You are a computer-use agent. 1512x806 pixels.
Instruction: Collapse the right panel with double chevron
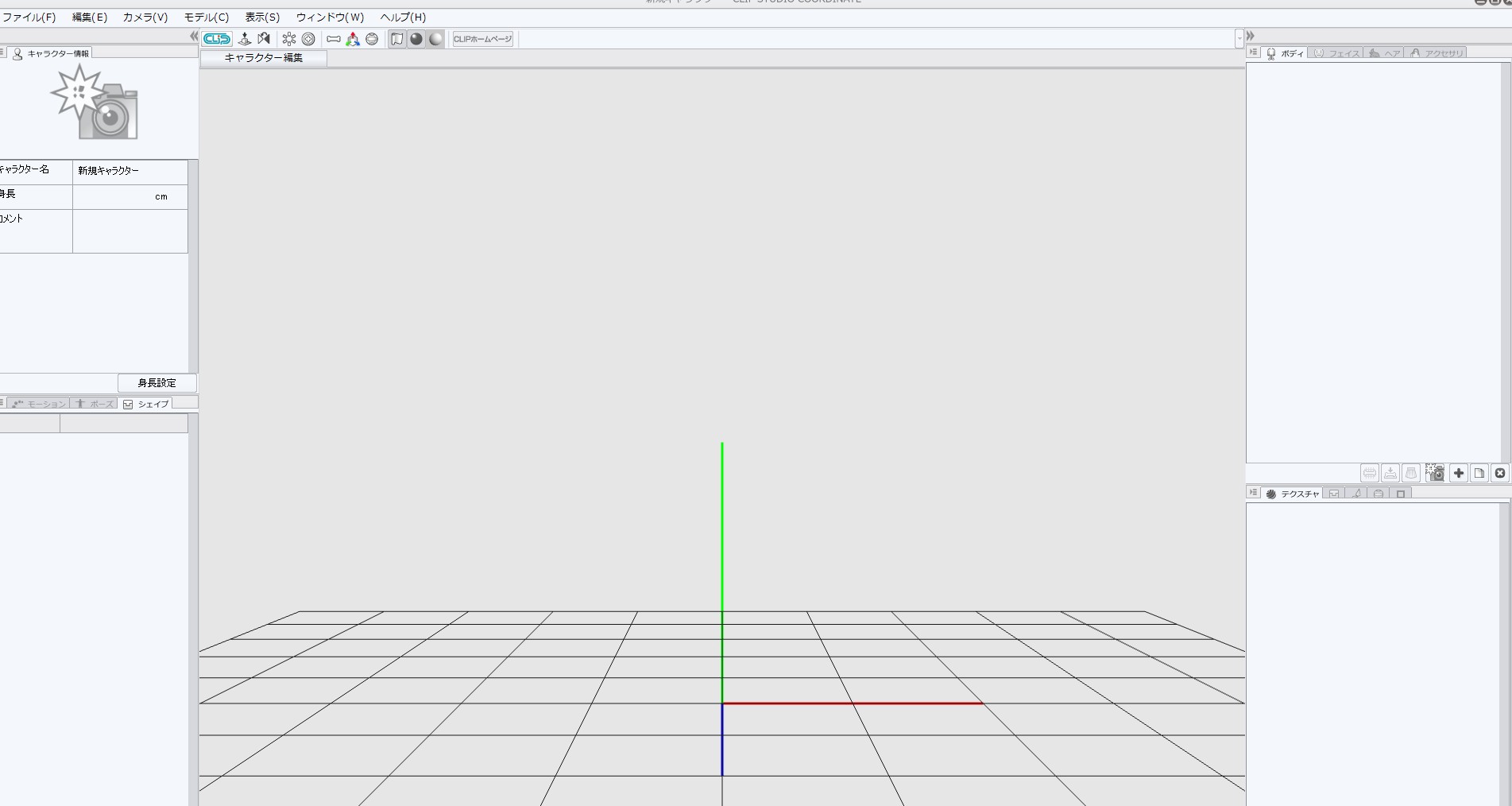click(1251, 37)
